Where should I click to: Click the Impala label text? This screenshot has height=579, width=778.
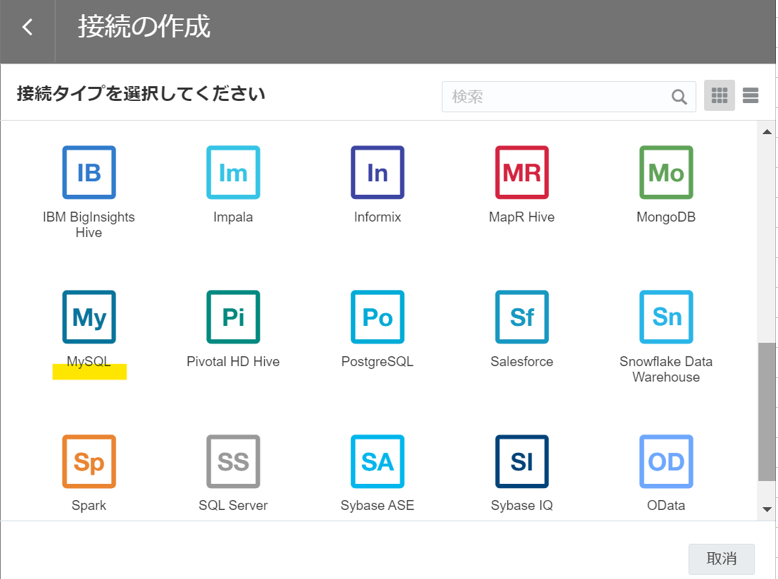point(233,217)
